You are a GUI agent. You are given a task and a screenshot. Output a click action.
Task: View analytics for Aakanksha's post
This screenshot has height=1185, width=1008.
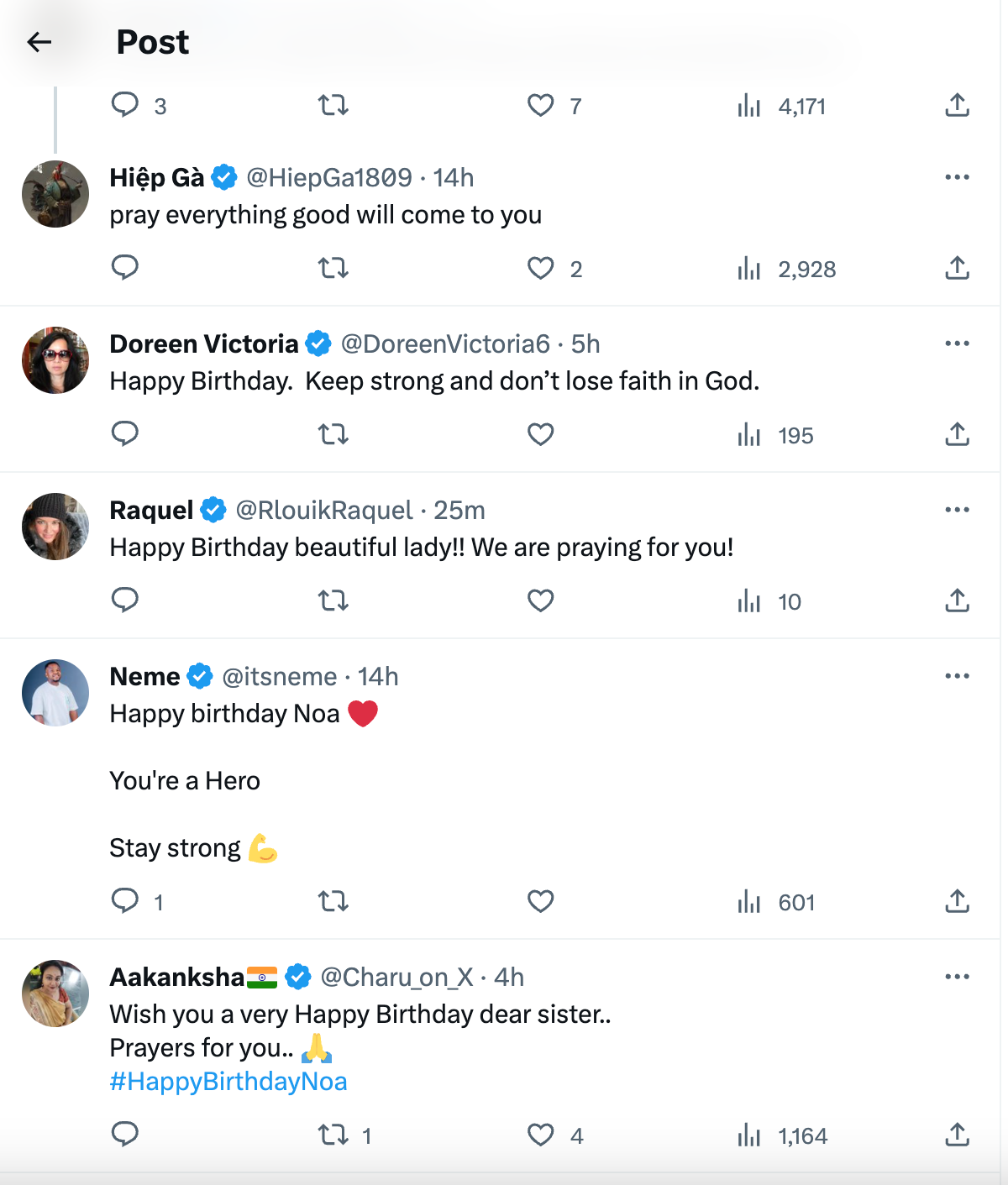748,1135
